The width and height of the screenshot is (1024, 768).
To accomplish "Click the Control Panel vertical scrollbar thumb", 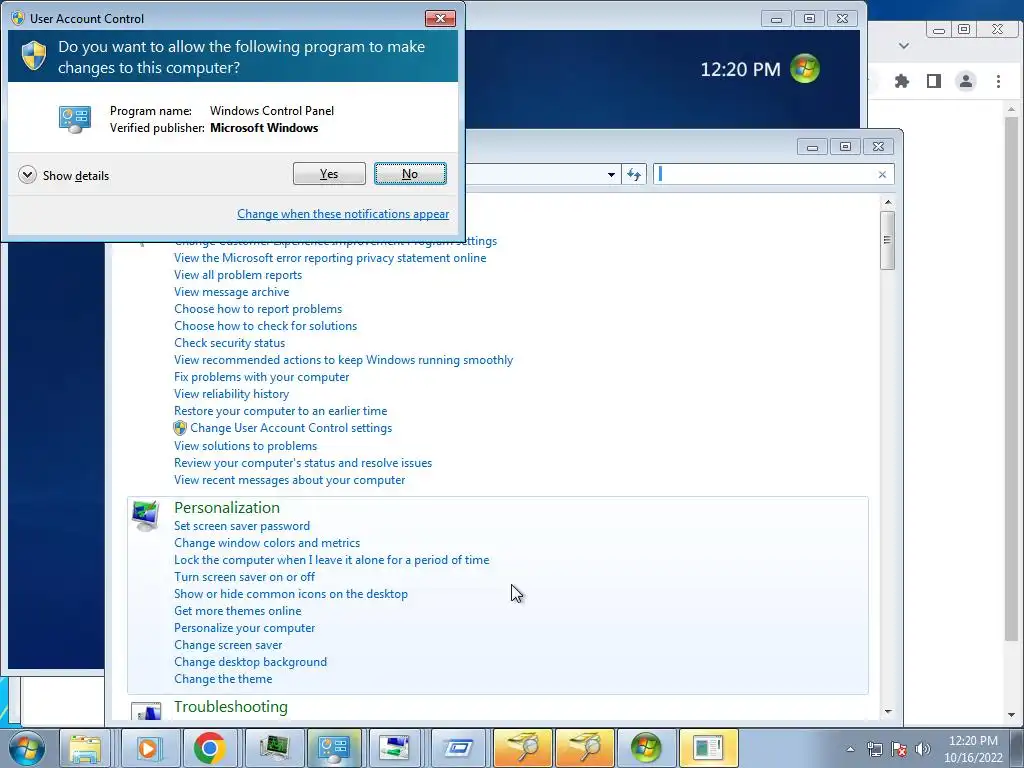I will tap(888, 240).
